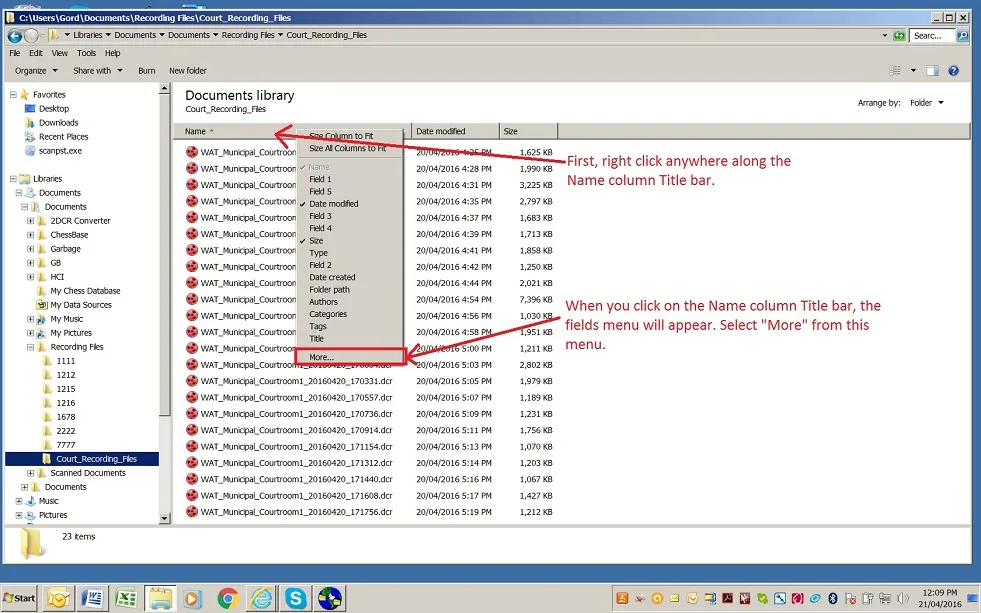This screenshot has width=981, height=613.
Task: Click the Bluetooth tray icon
Action: point(833,599)
